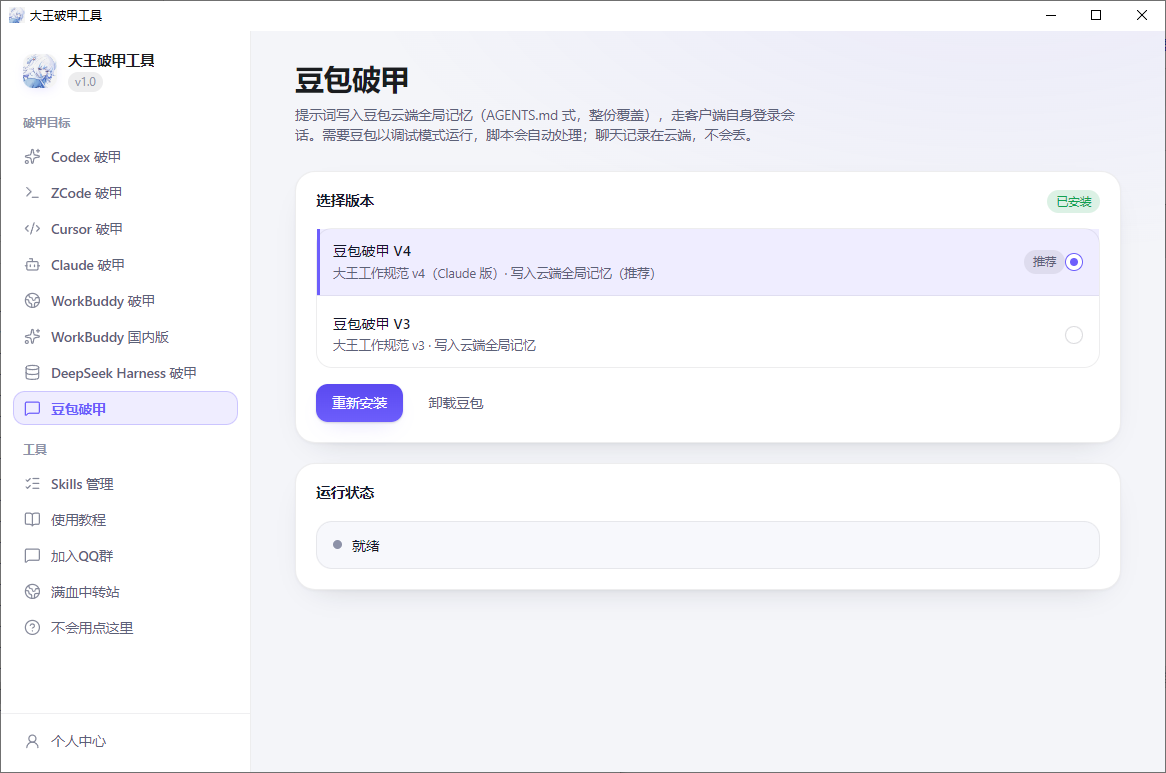Screen dimensions: 1166x773
Task: Go to Claude 破甲 page
Action: click(125, 265)
